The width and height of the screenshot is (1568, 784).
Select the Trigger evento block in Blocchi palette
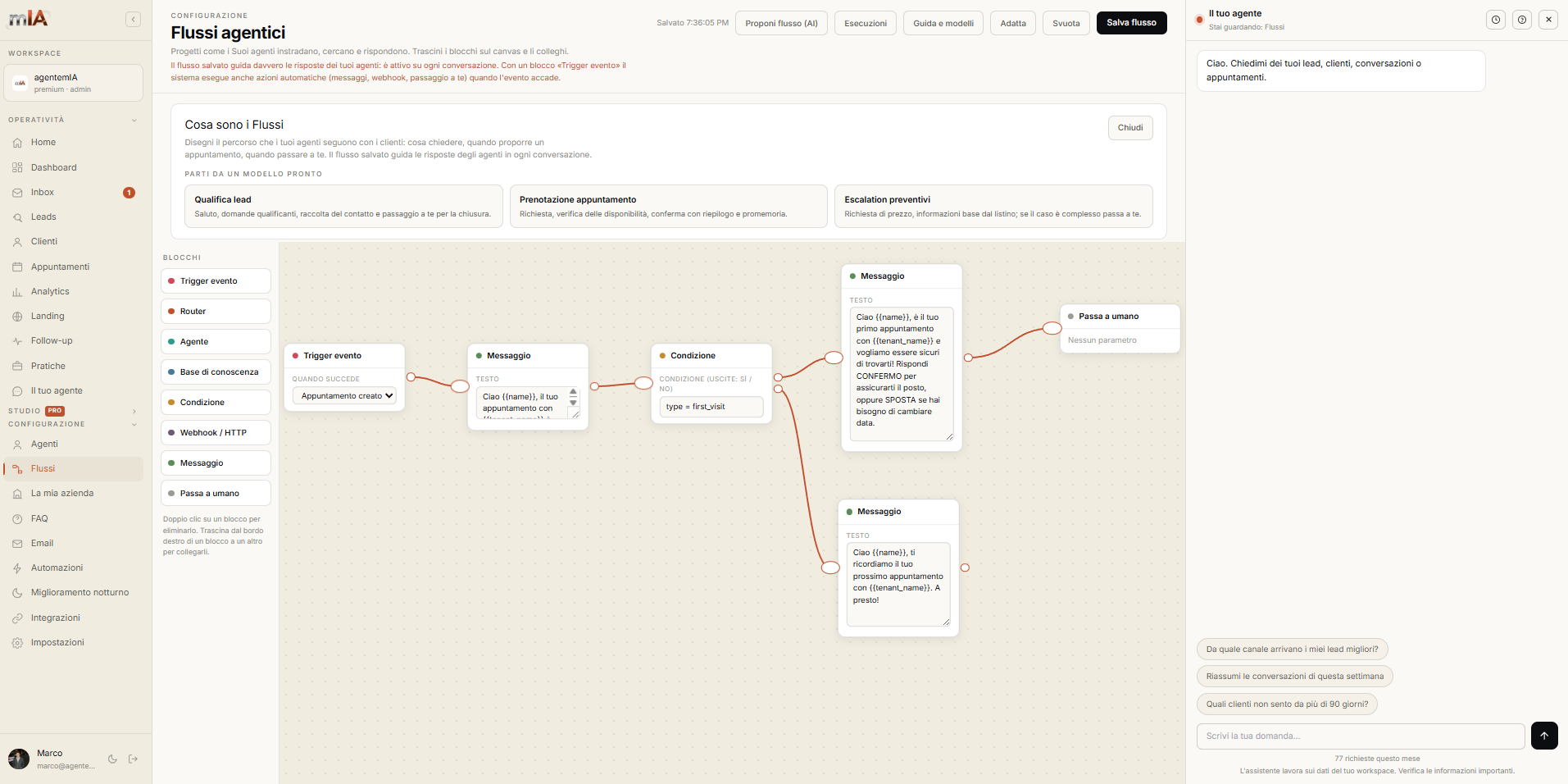[216, 281]
